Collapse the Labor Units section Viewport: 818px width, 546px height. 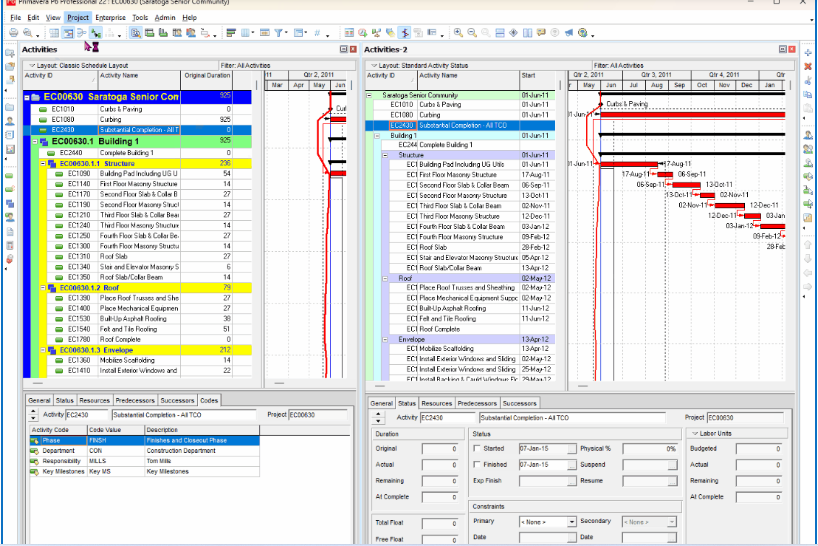click(695, 433)
